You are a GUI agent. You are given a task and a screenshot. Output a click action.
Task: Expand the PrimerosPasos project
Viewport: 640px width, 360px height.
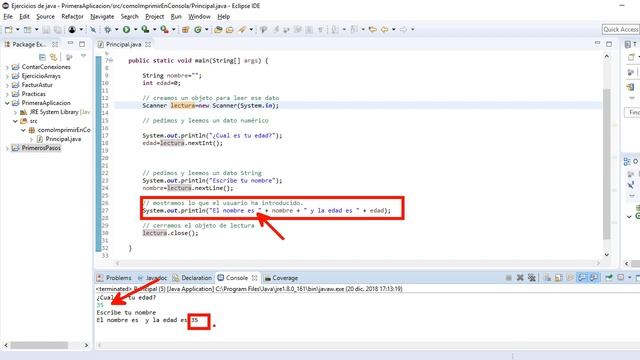(7, 148)
